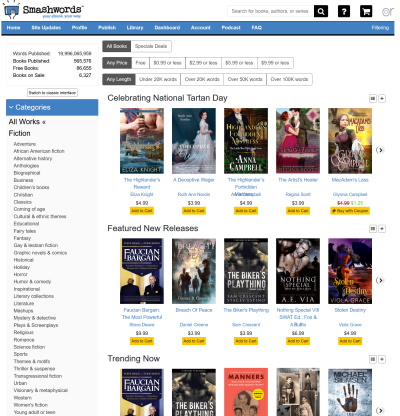Click the Smashwords logo
The image size is (400, 416).
(43, 11)
